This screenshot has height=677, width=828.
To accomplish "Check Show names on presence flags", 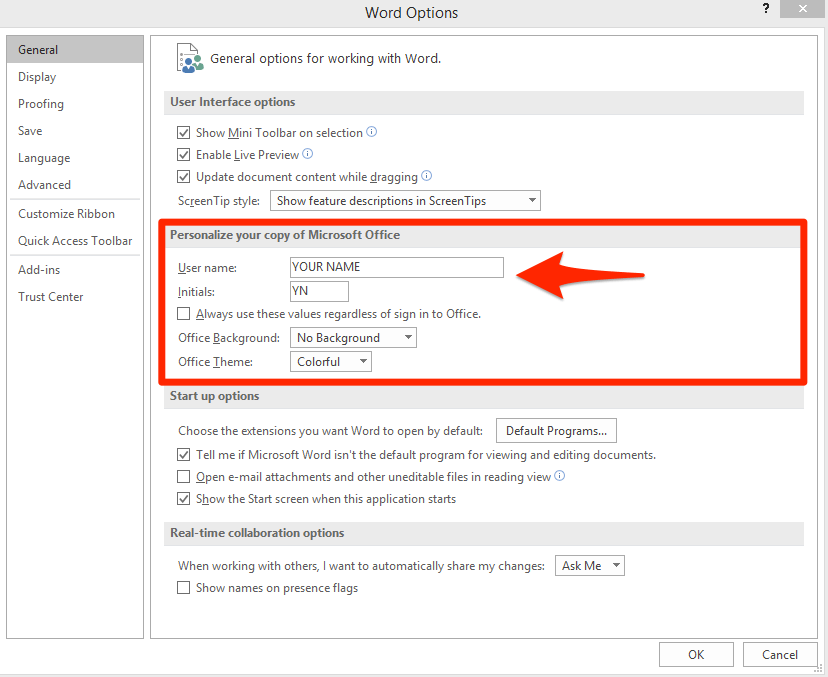I will [x=183, y=588].
